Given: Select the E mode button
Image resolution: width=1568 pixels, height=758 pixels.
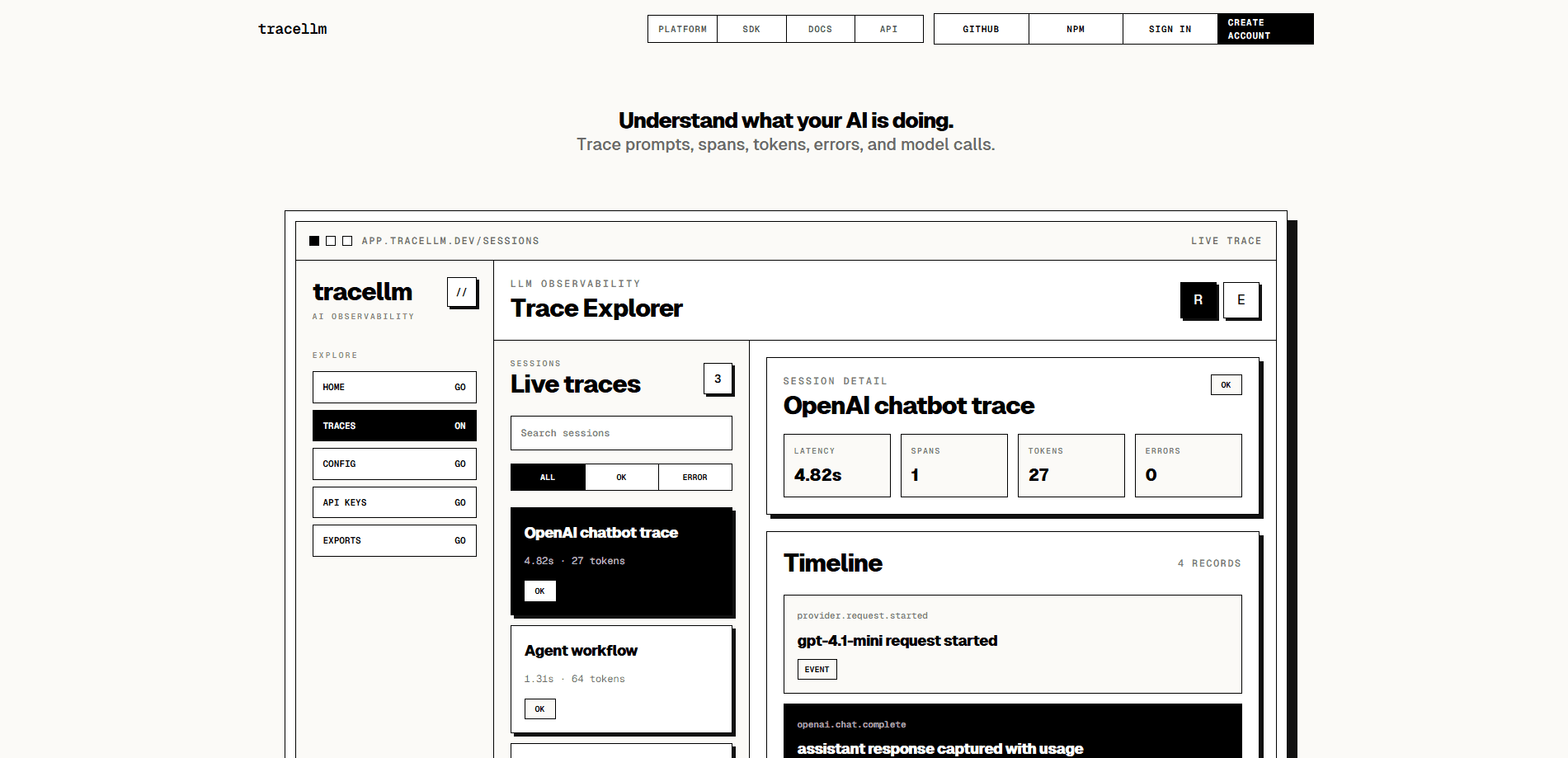Looking at the screenshot, I should point(1241,300).
